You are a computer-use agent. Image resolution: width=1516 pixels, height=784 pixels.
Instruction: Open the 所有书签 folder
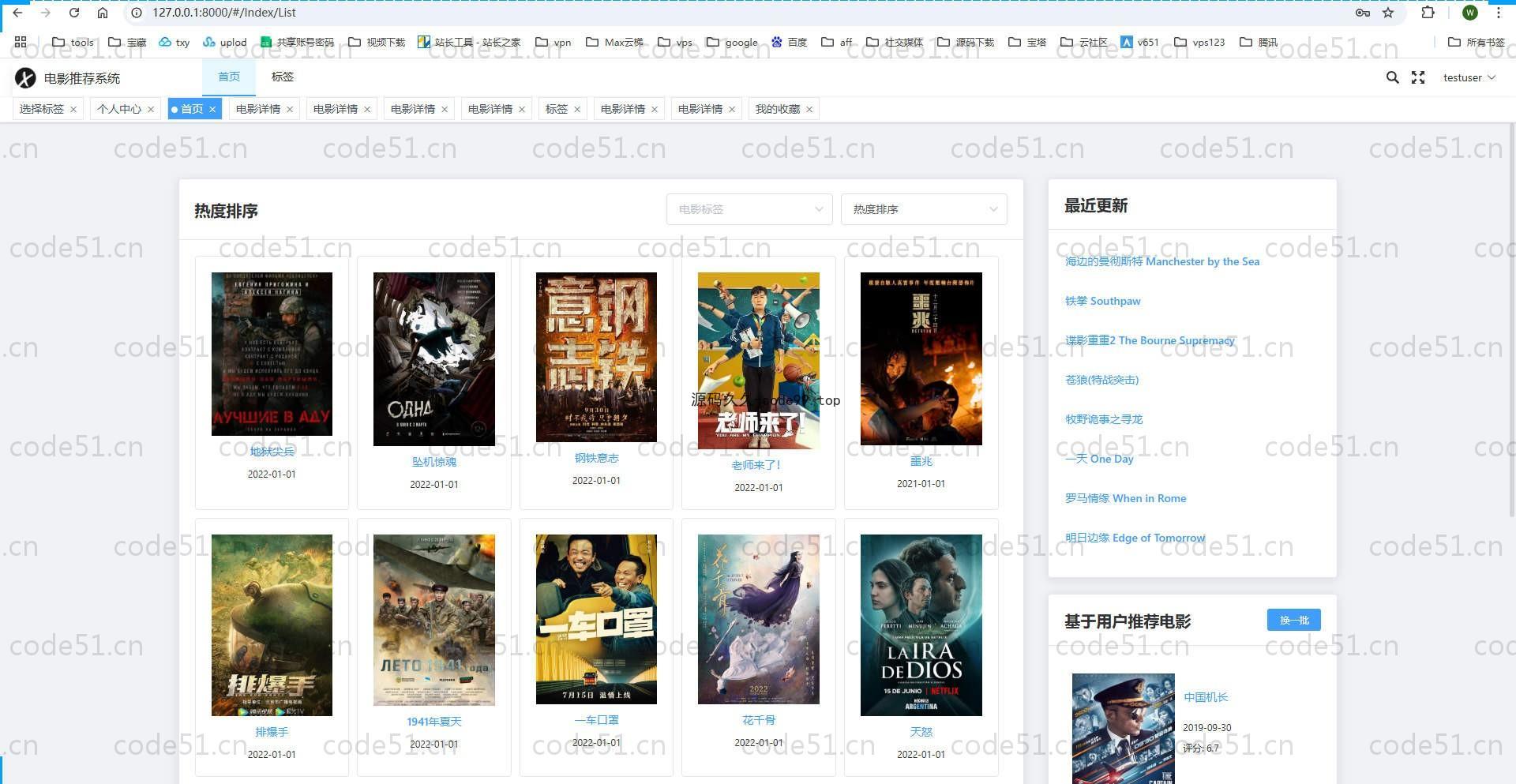click(1477, 43)
